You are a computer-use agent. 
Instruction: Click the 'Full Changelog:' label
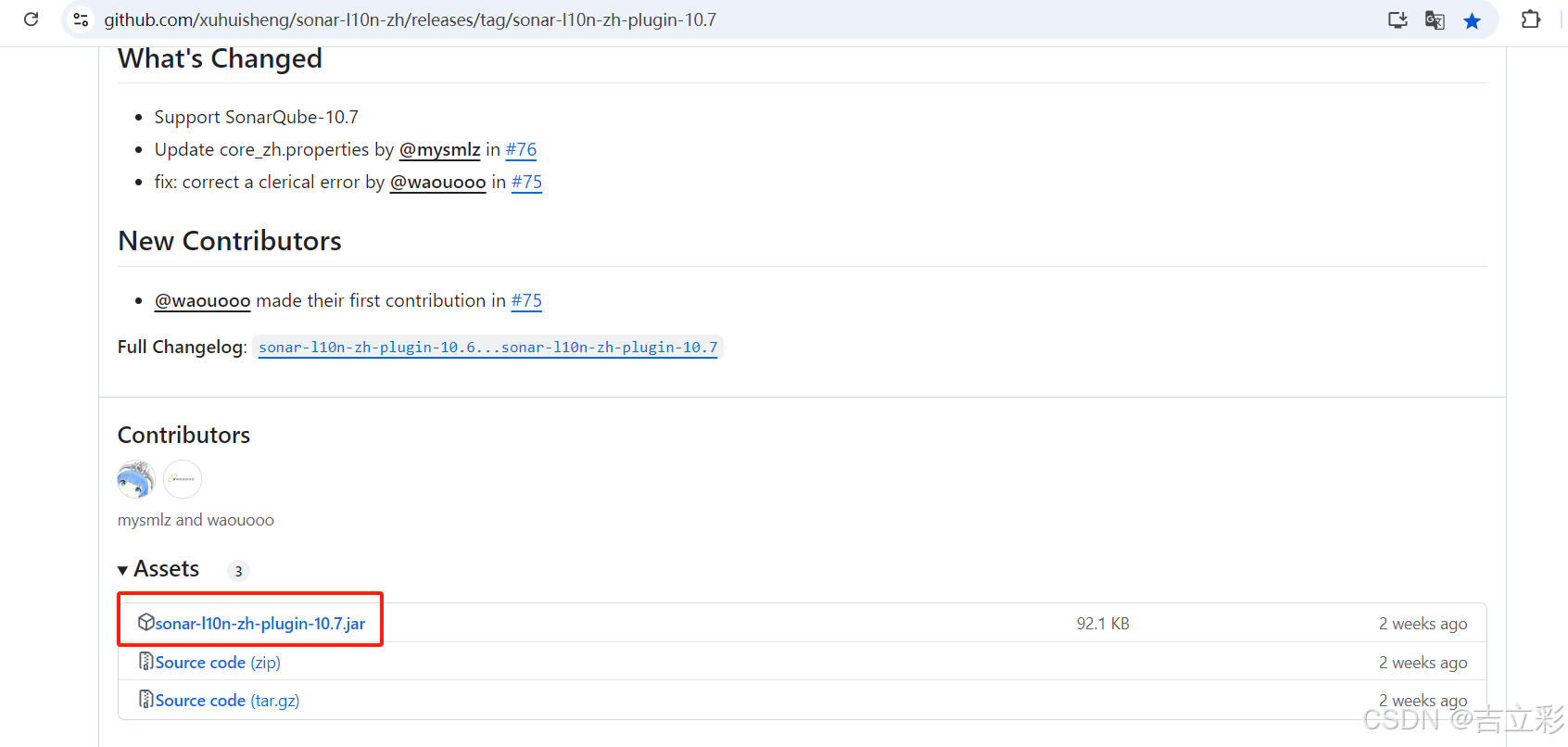[x=182, y=348]
